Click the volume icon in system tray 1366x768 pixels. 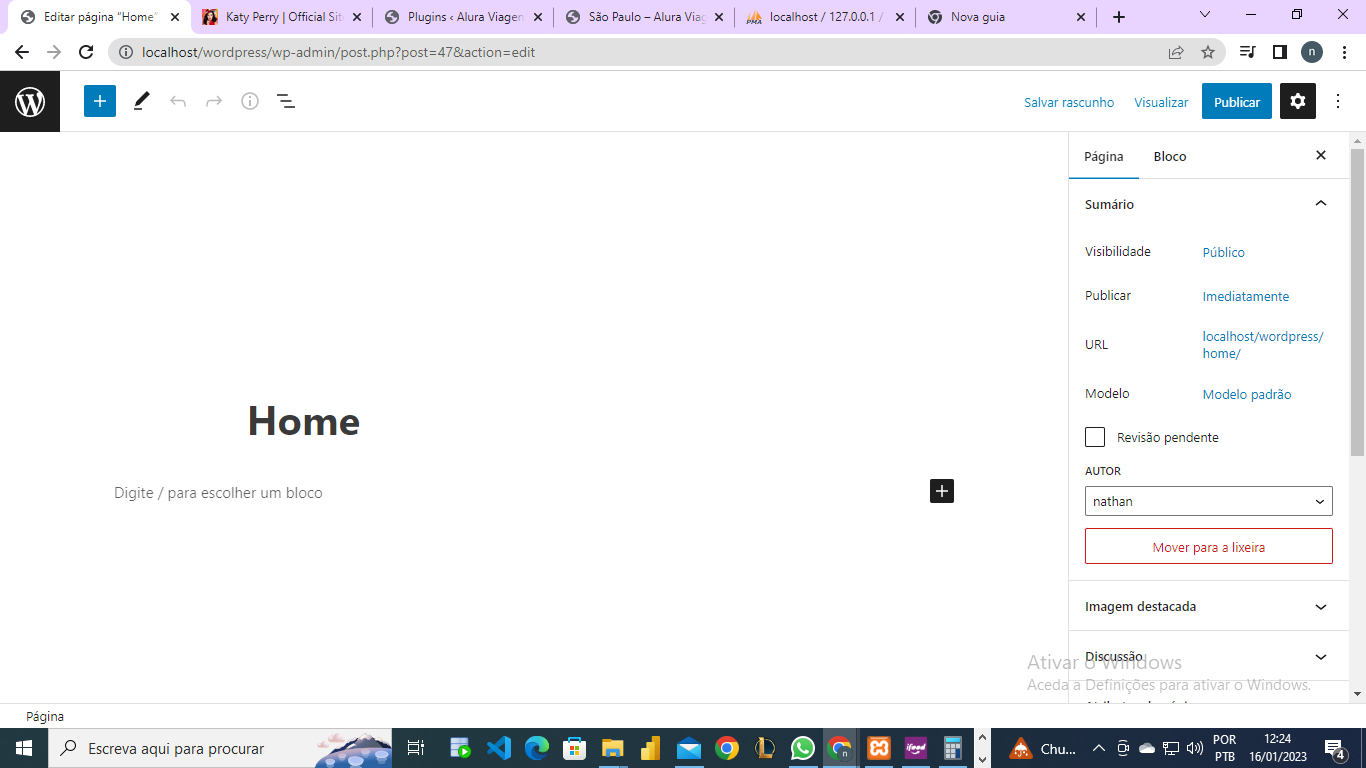click(1194, 748)
